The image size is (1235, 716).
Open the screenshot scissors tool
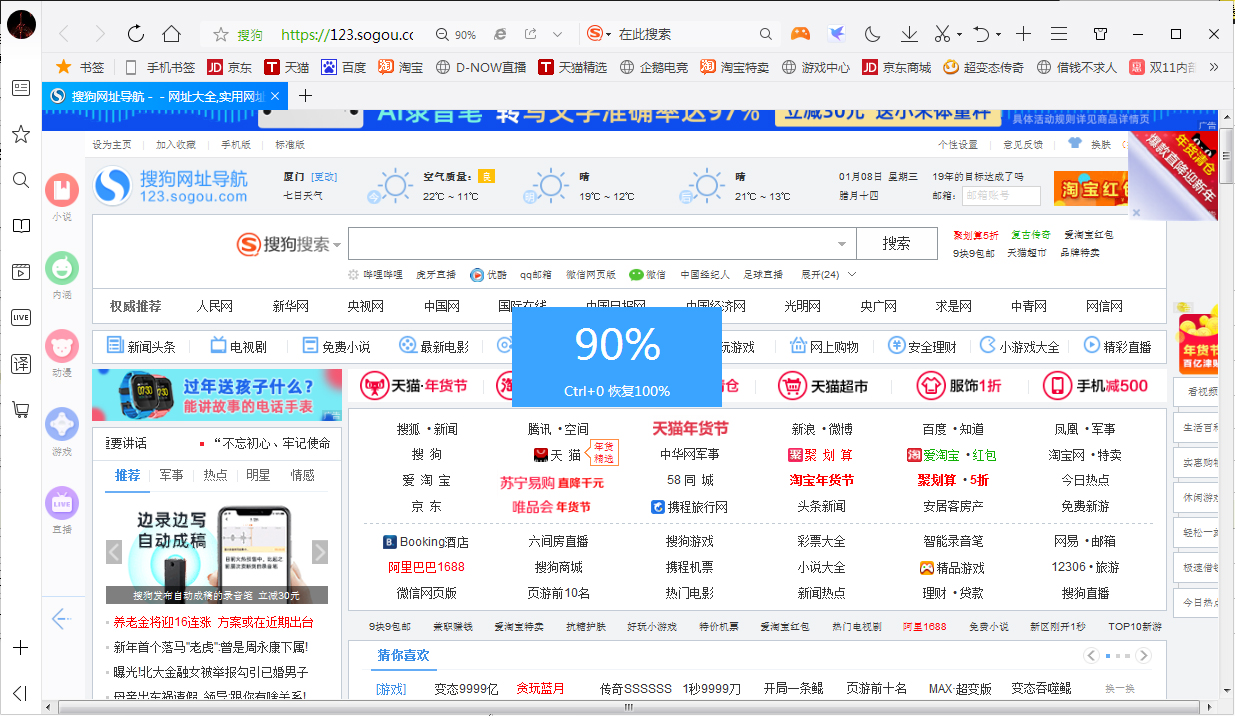click(x=940, y=33)
